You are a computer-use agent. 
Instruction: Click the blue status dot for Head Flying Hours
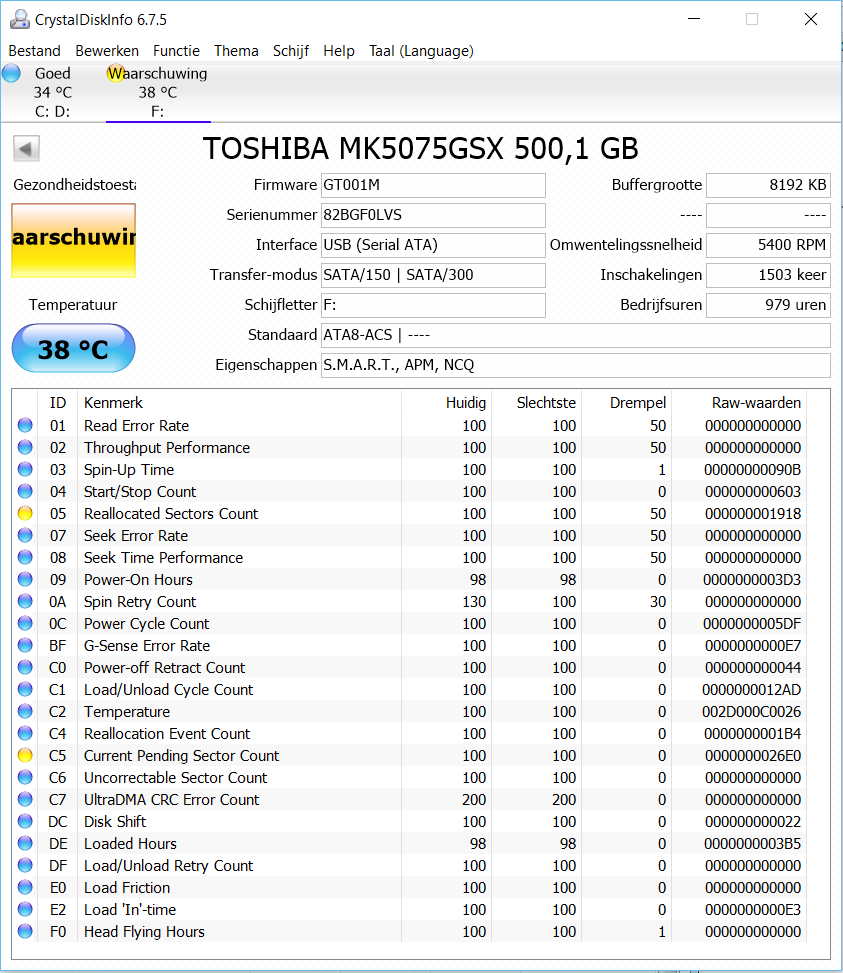25,932
